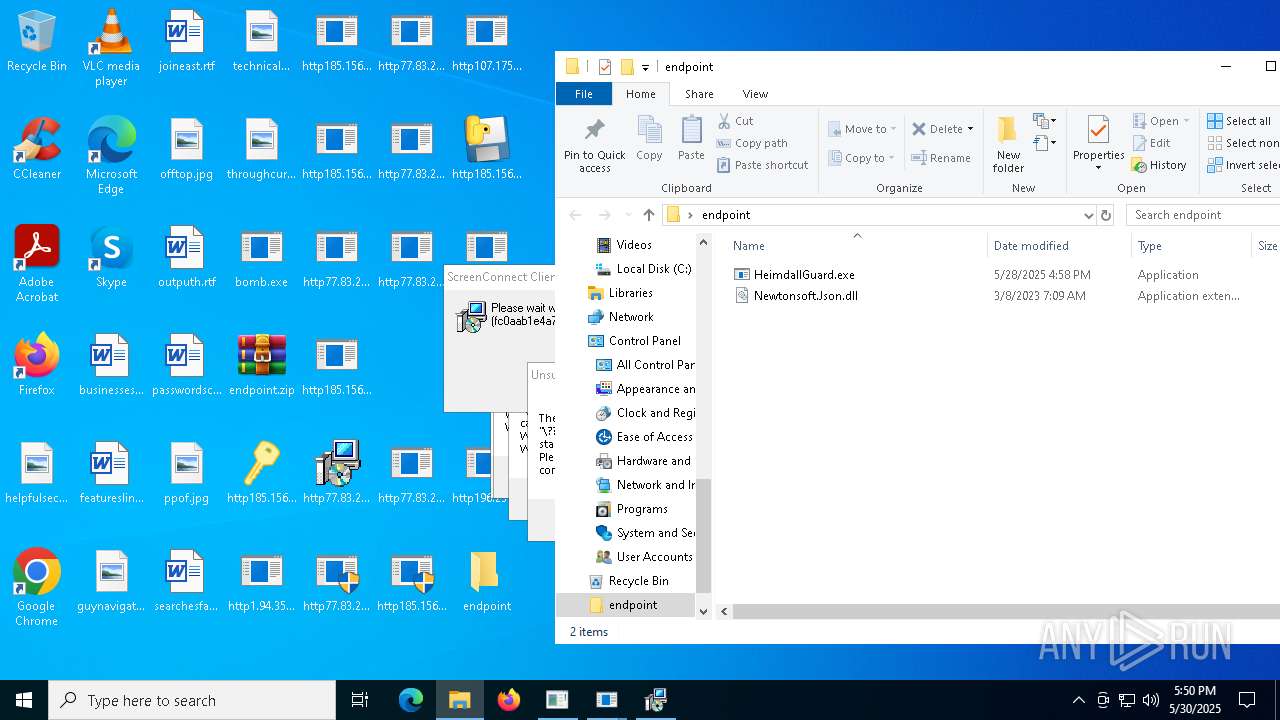Screen dimensions: 1280x720
Task: Select the HeimdallGuard.exe file
Action: click(x=804, y=275)
